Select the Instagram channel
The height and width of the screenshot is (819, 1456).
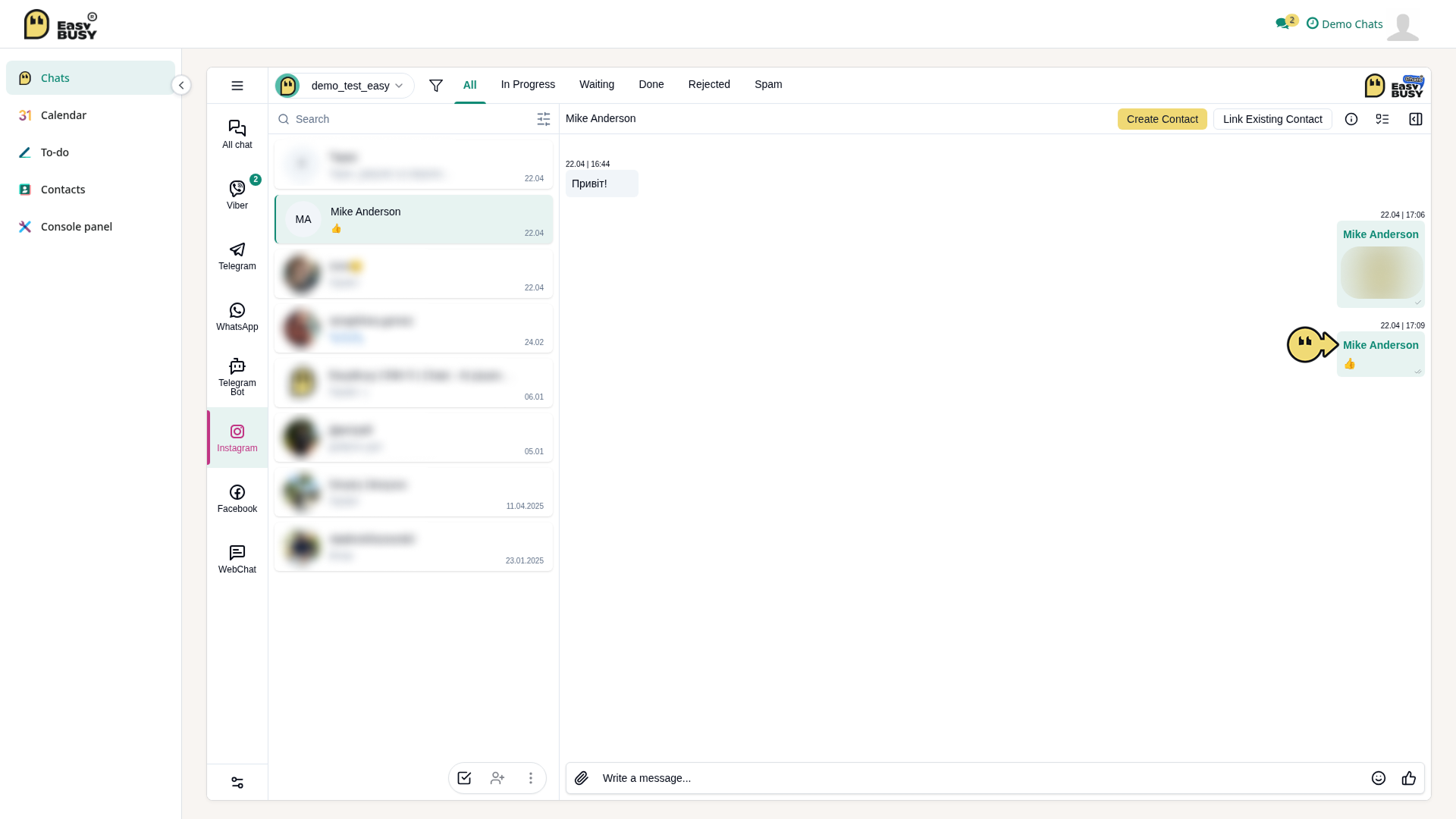point(237,438)
